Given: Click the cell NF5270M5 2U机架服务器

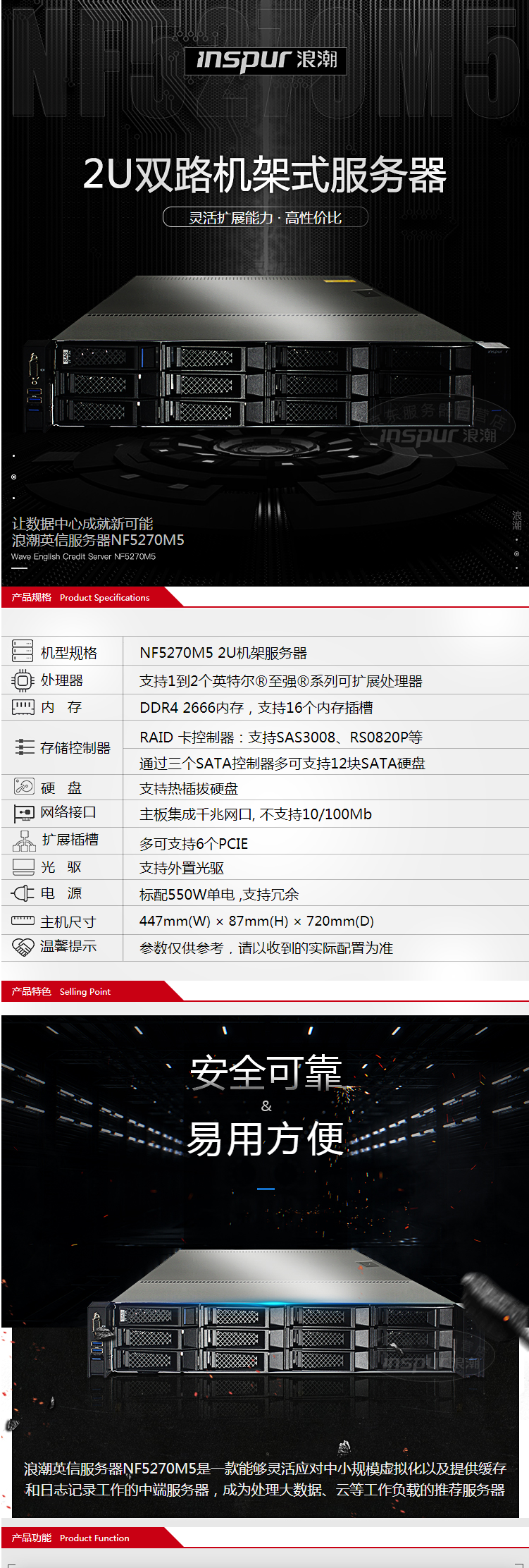Looking at the screenshot, I should pos(223,653).
